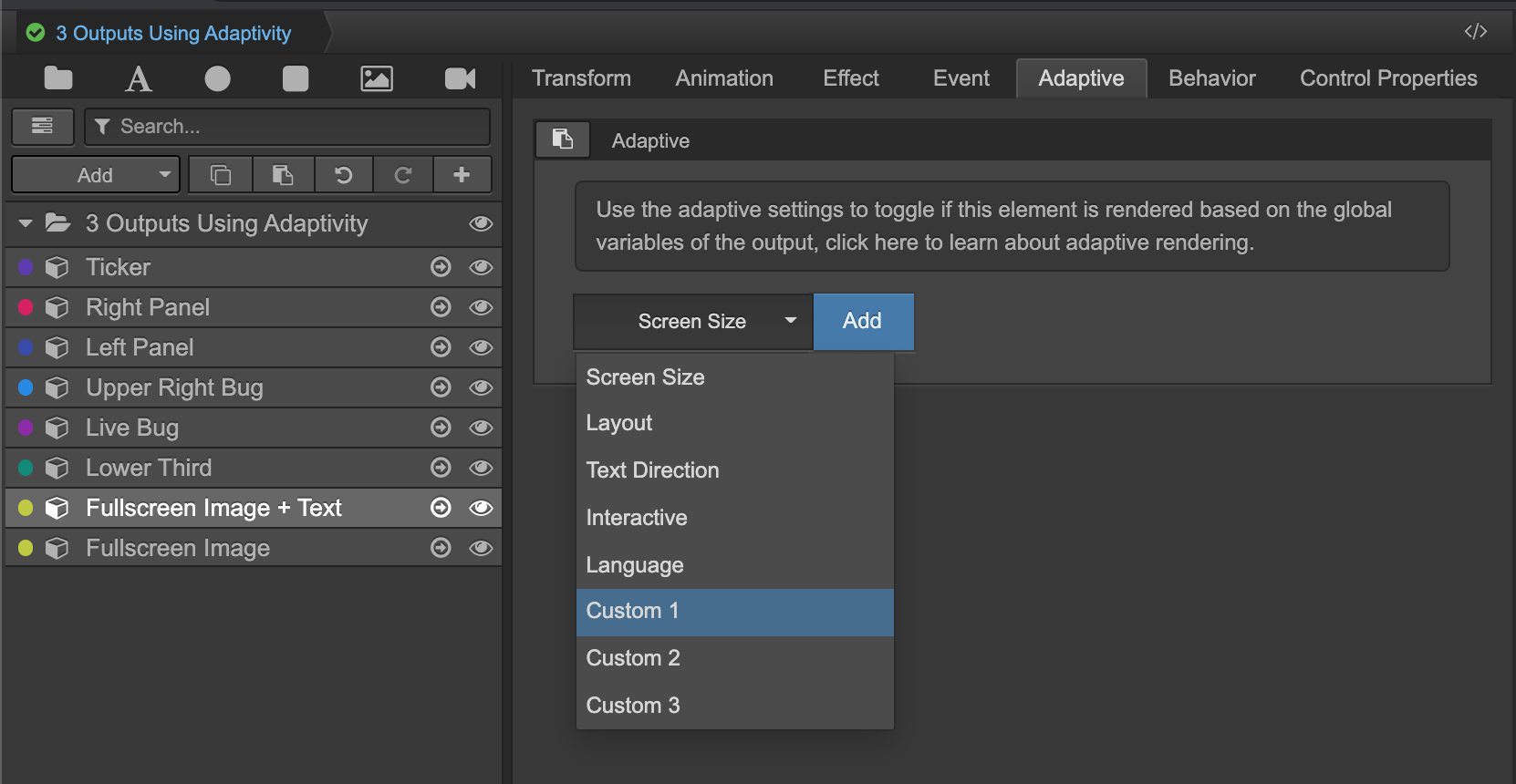Image resolution: width=1516 pixels, height=784 pixels.
Task: Click the text tool A icon
Action: tap(139, 79)
